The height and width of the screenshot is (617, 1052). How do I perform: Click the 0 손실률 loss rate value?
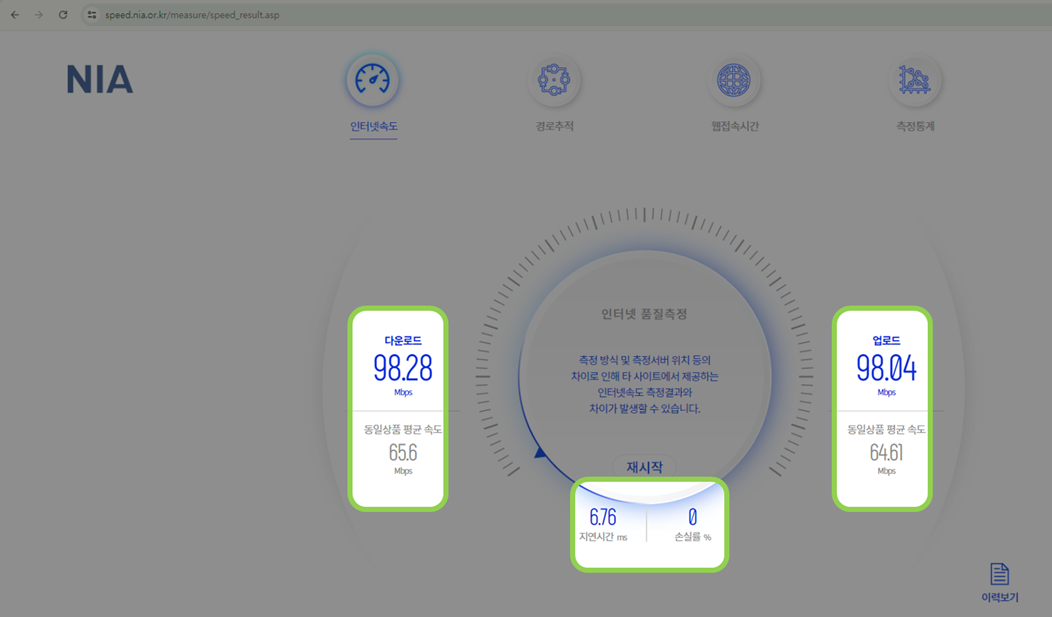(x=692, y=516)
